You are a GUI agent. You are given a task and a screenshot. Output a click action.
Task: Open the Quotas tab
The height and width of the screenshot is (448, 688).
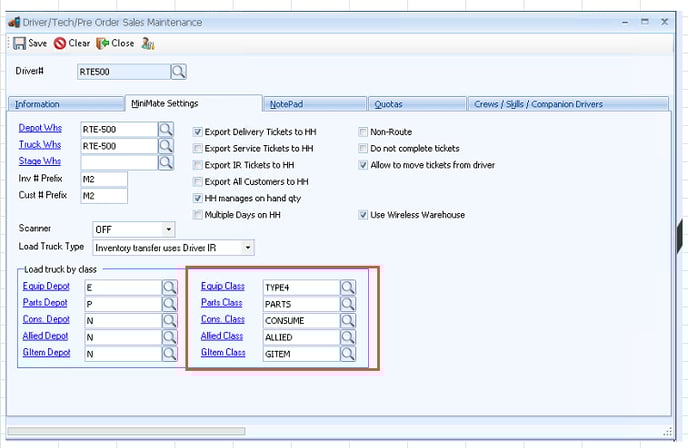[417, 104]
